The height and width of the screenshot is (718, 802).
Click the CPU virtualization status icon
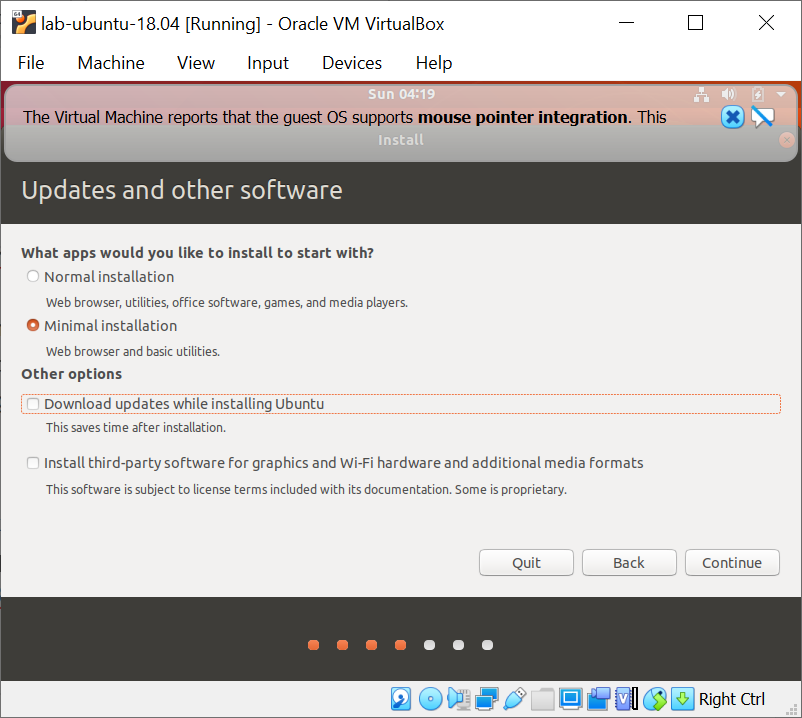(626, 699)
